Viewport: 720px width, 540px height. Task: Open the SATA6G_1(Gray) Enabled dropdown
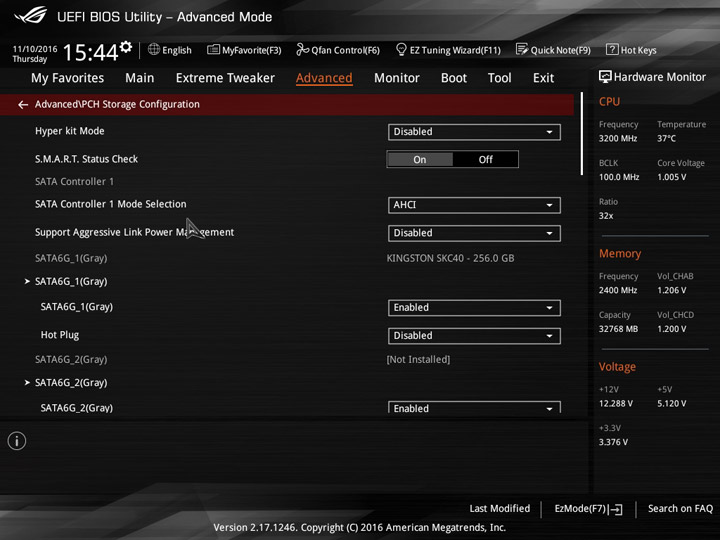tap(474, 308)
